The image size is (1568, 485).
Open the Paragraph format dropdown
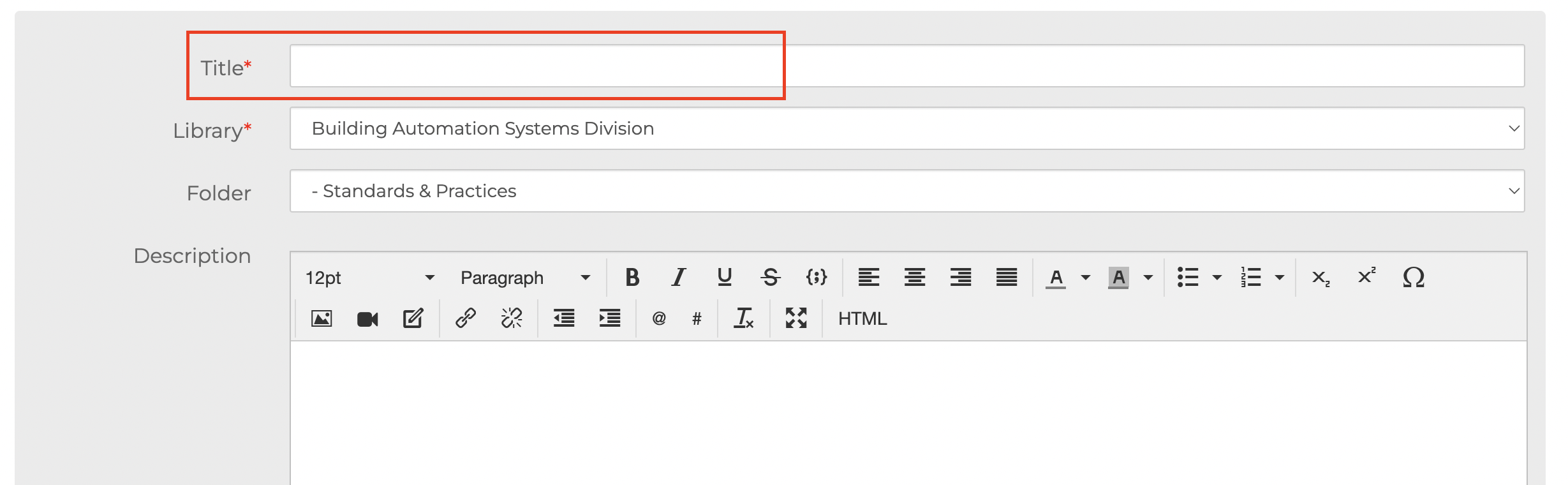(x=526, y=278)
